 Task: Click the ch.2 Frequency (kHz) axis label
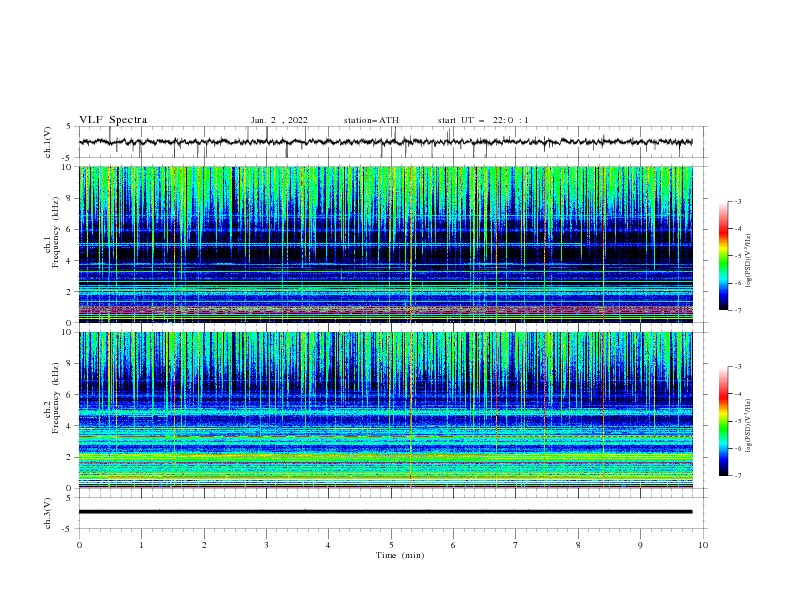coord(52,398)
